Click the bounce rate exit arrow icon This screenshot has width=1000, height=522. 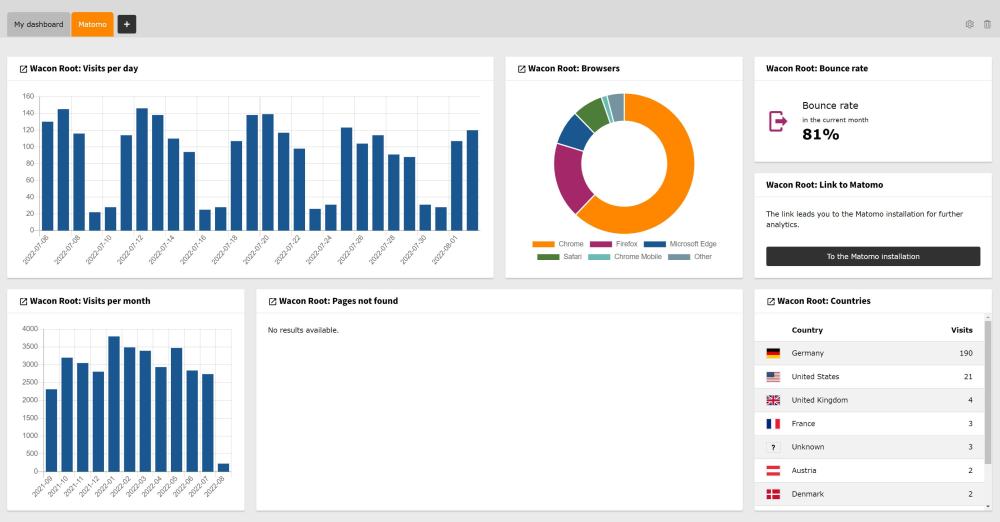pos(778,121)
